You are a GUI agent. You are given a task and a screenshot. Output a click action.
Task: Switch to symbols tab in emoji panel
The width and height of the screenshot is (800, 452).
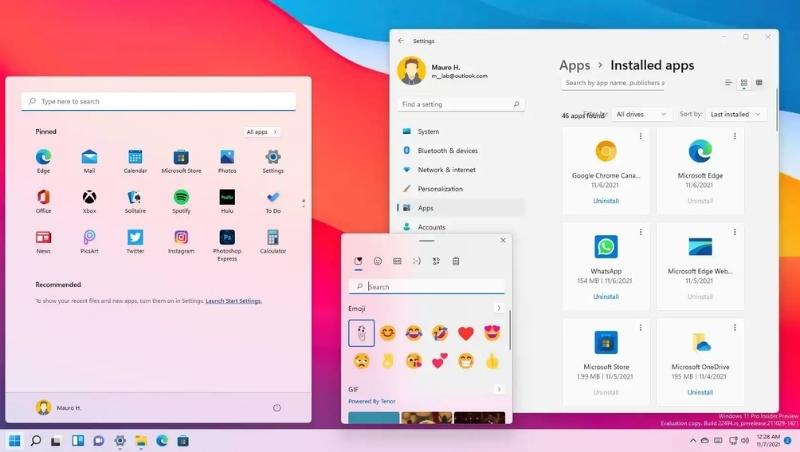[436, 261]
